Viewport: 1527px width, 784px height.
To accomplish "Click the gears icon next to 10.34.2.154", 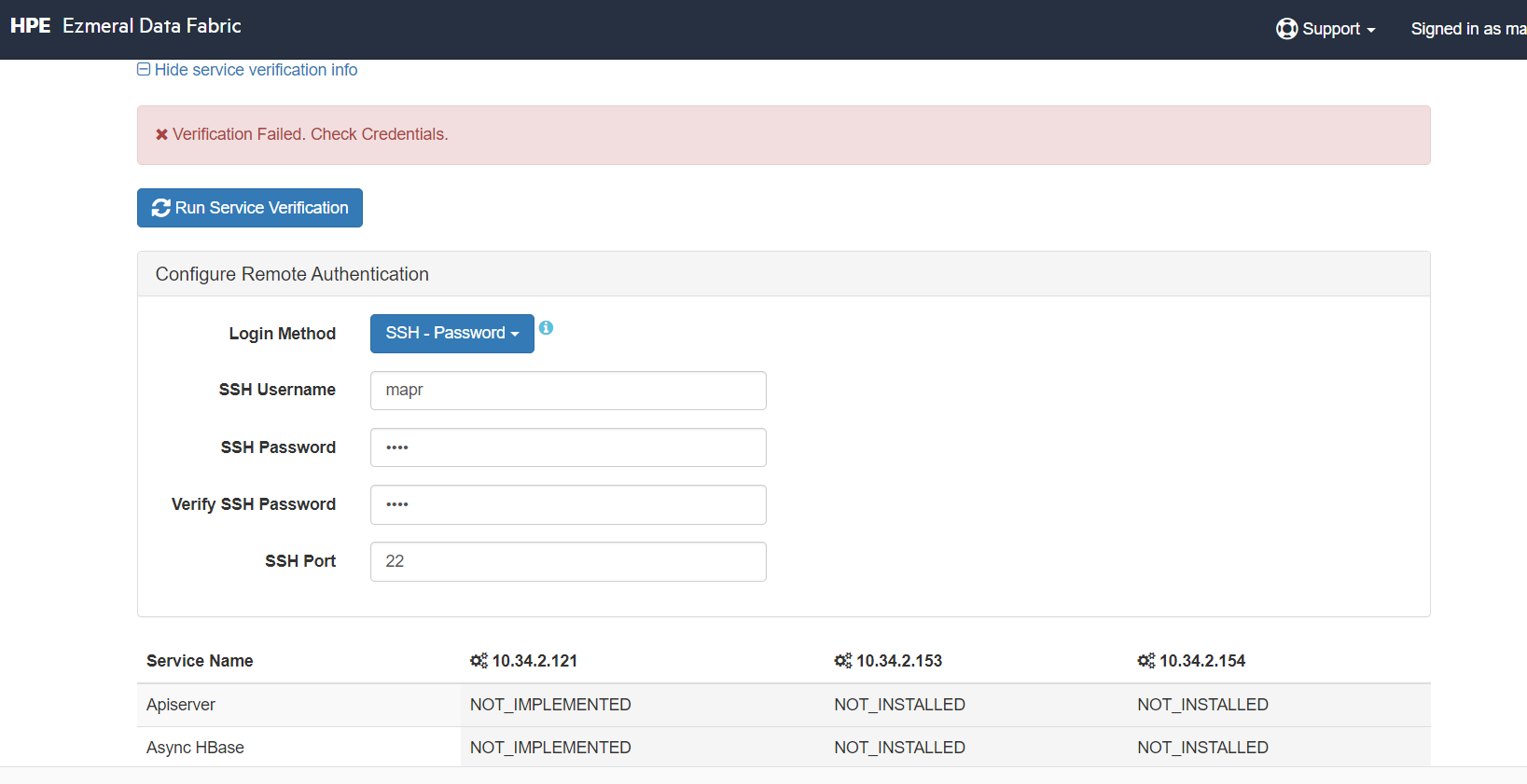I will click(x=1146, y=661).
